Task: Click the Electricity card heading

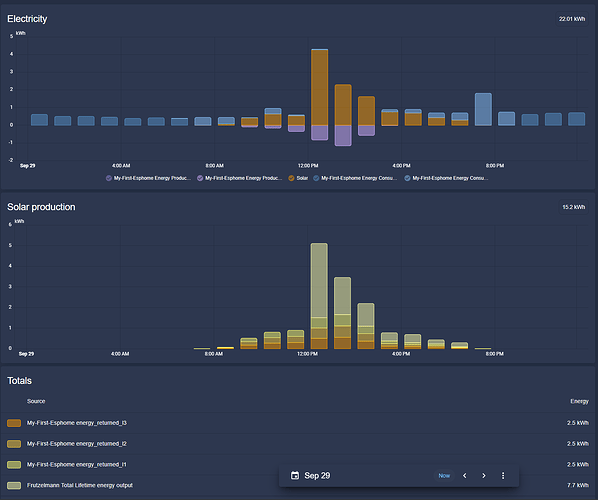Action: tap(27, 19)
